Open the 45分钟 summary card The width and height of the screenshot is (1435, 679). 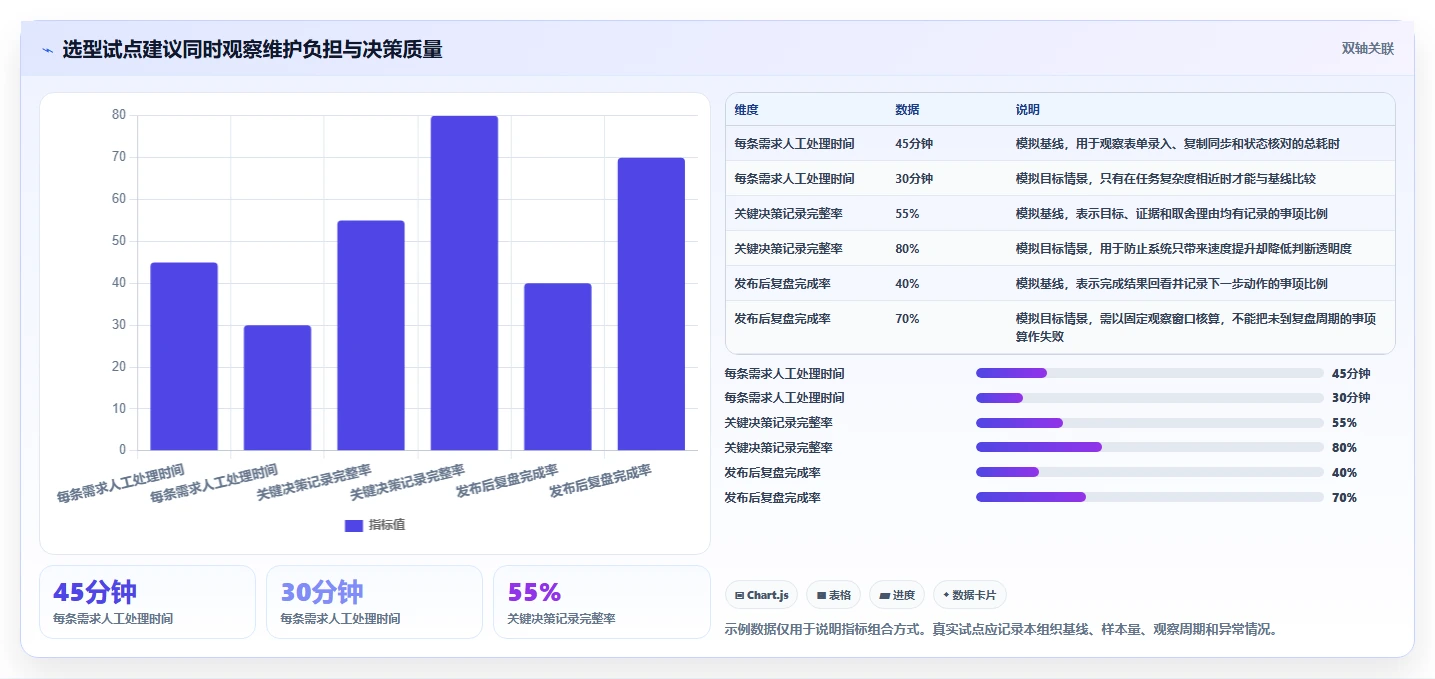coord(147,602)
